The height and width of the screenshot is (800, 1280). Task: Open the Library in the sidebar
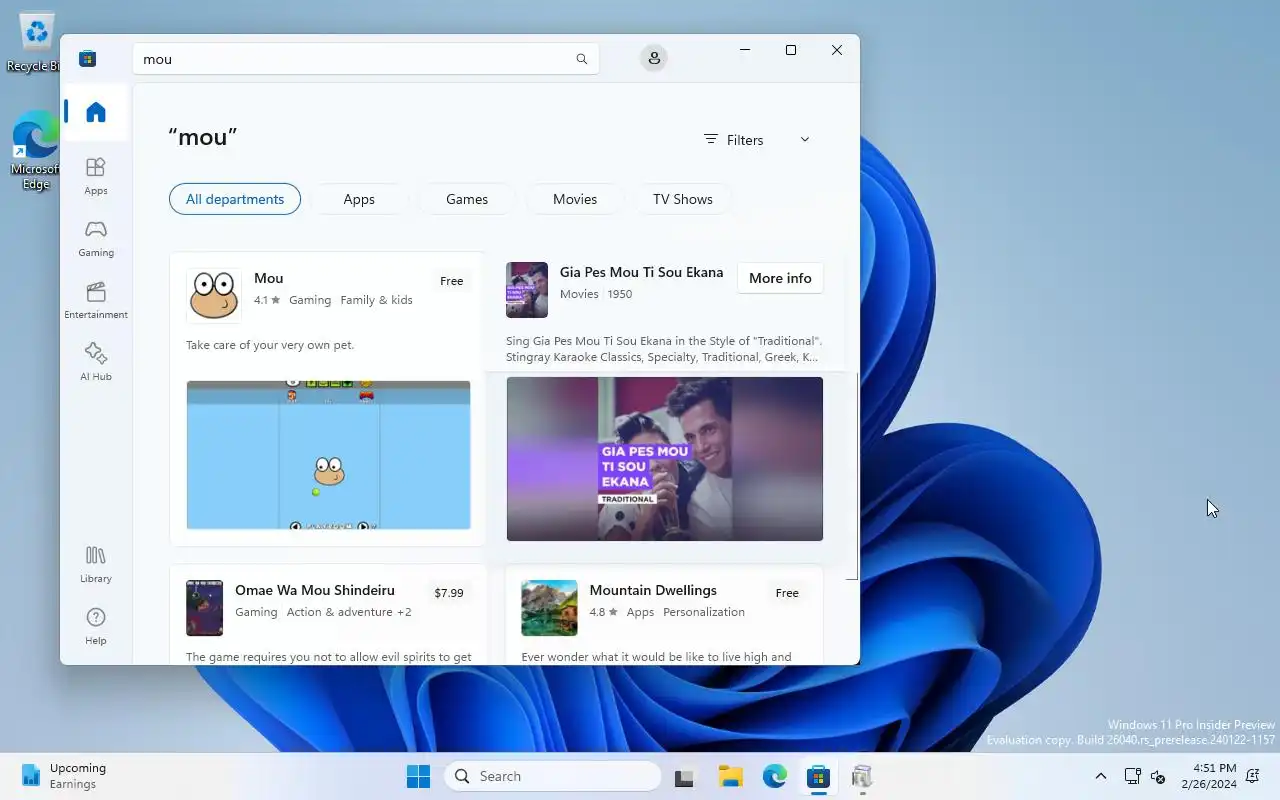96,564
